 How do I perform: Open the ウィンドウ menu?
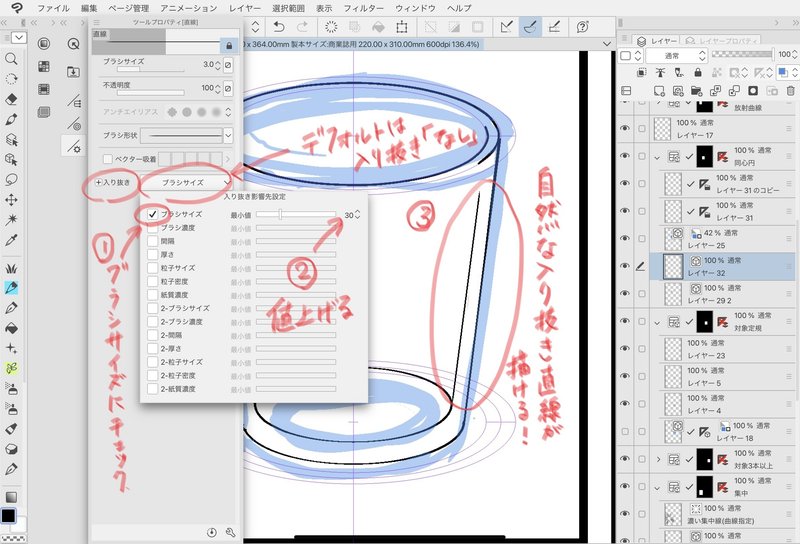click(415, 8)
